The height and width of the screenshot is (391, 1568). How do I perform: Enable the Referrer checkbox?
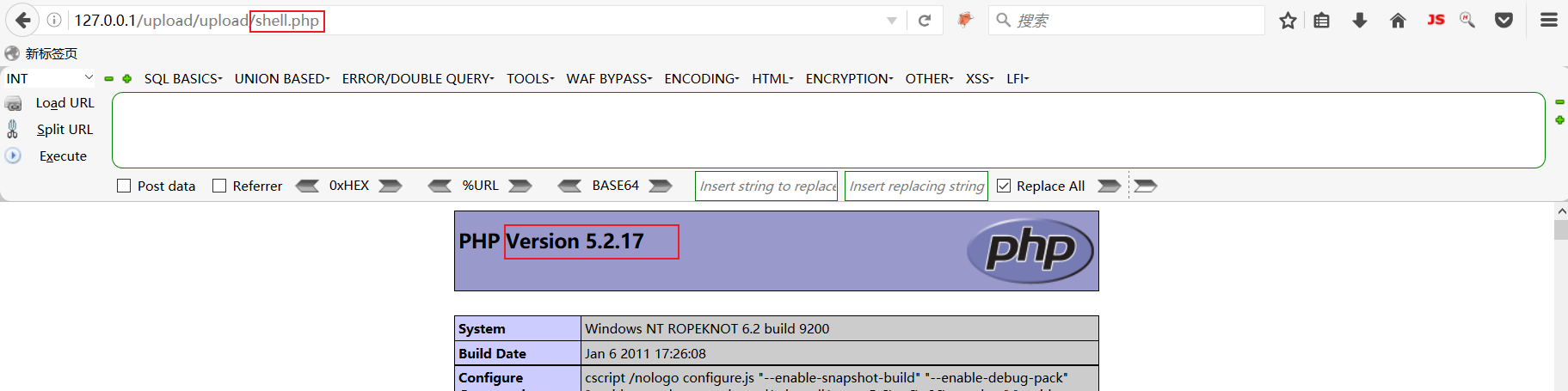tap(219, 186)
